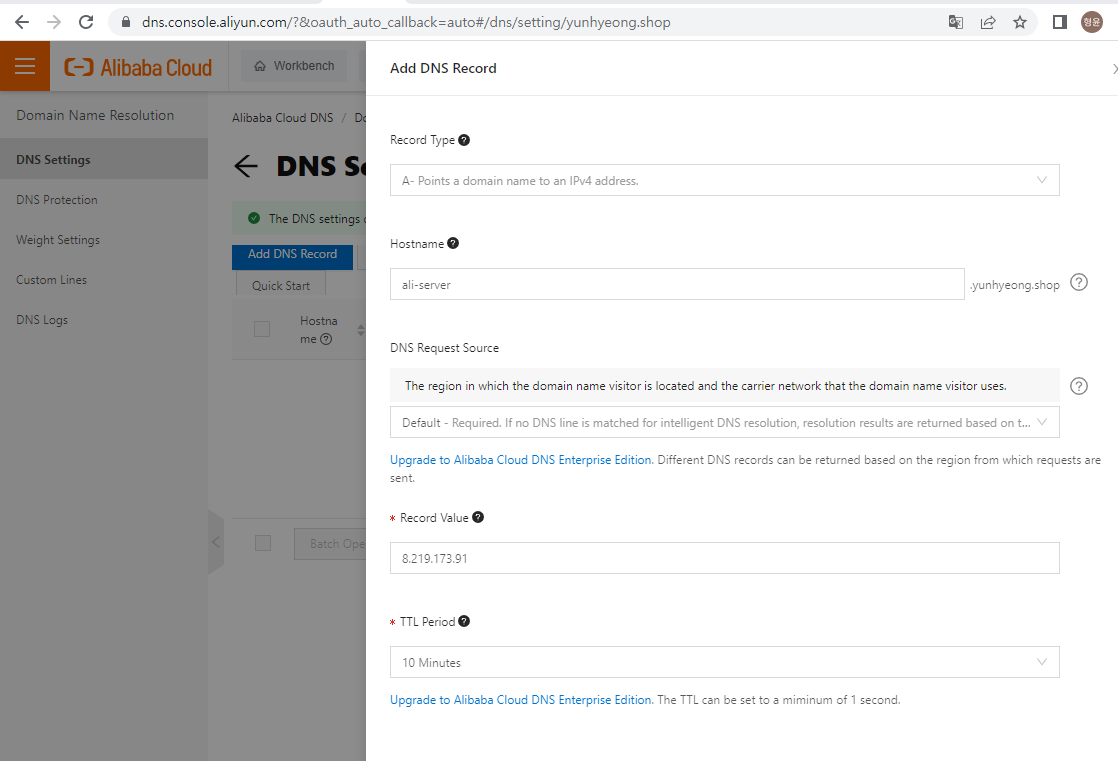This screenshot has height=761, width=1118.
Task: Open the TTL Period 10 Minutes dropdown
Action: point(724,662)
